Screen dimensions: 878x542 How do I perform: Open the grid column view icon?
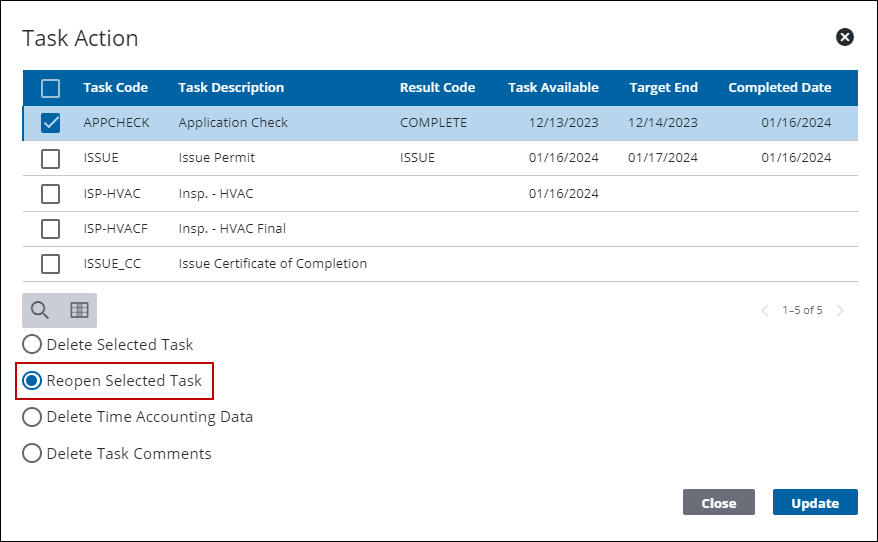point(79,310)
